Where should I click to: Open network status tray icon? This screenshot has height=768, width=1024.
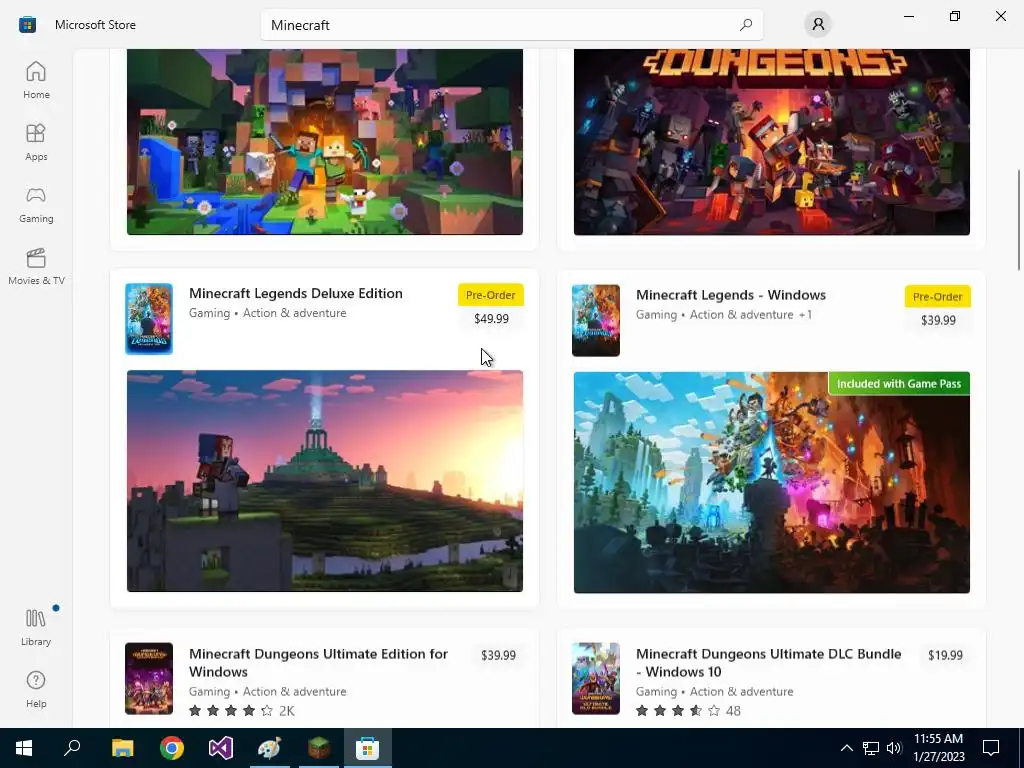coord(871,748)
